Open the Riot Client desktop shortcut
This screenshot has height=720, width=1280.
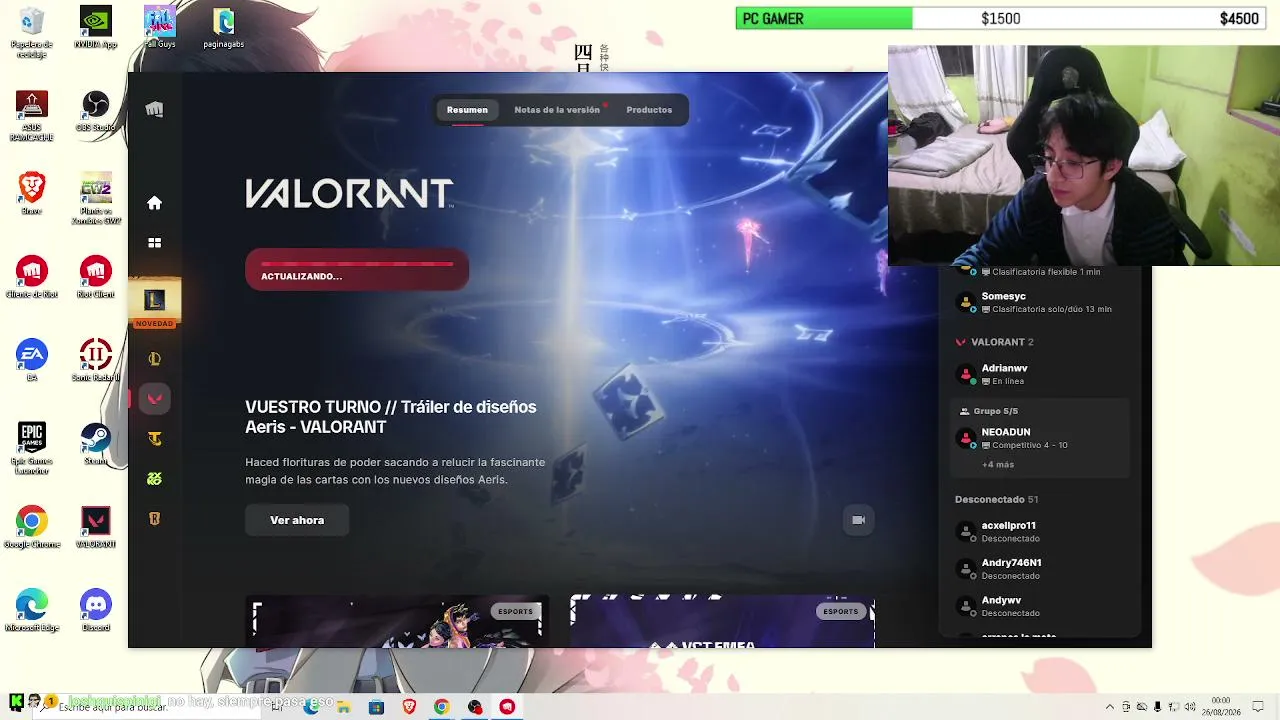96,277
